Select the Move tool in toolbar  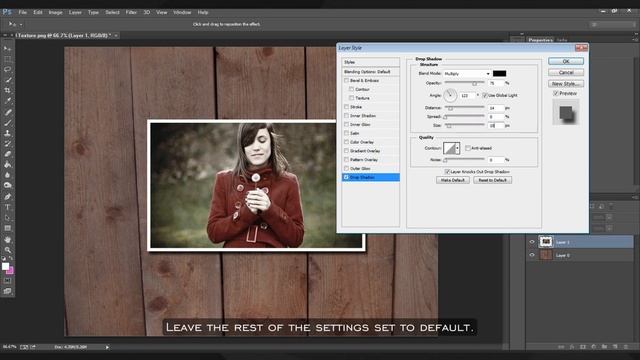7,49
